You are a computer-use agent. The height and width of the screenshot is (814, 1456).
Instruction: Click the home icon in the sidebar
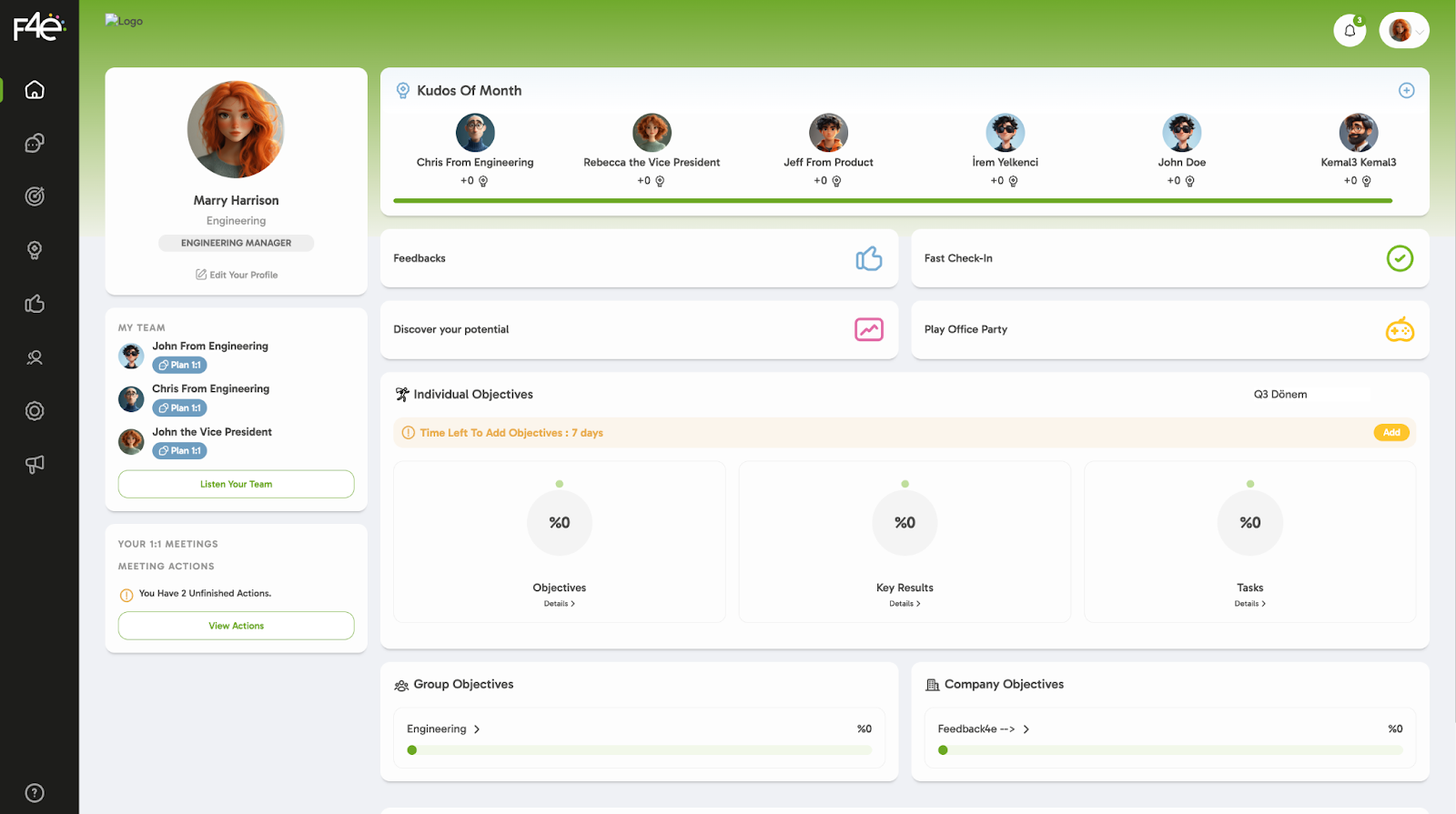pos(35,90)
